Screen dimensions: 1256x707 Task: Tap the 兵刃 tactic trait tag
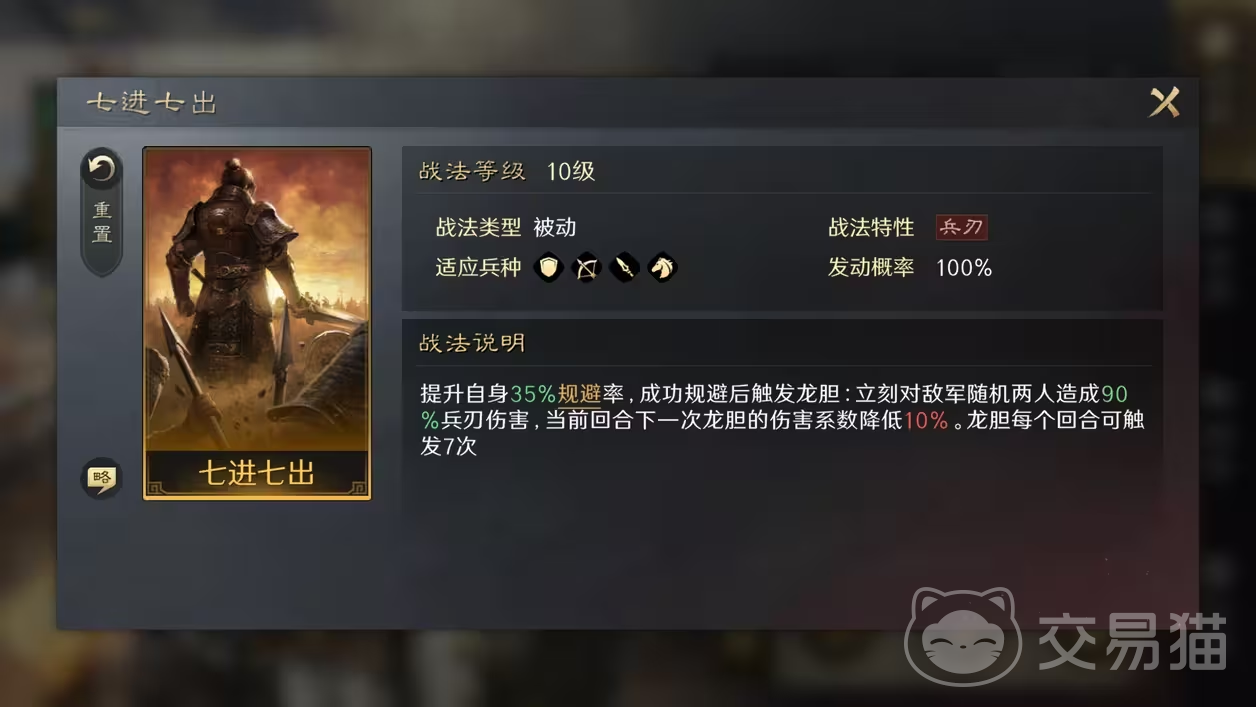(x=961, y=227)
